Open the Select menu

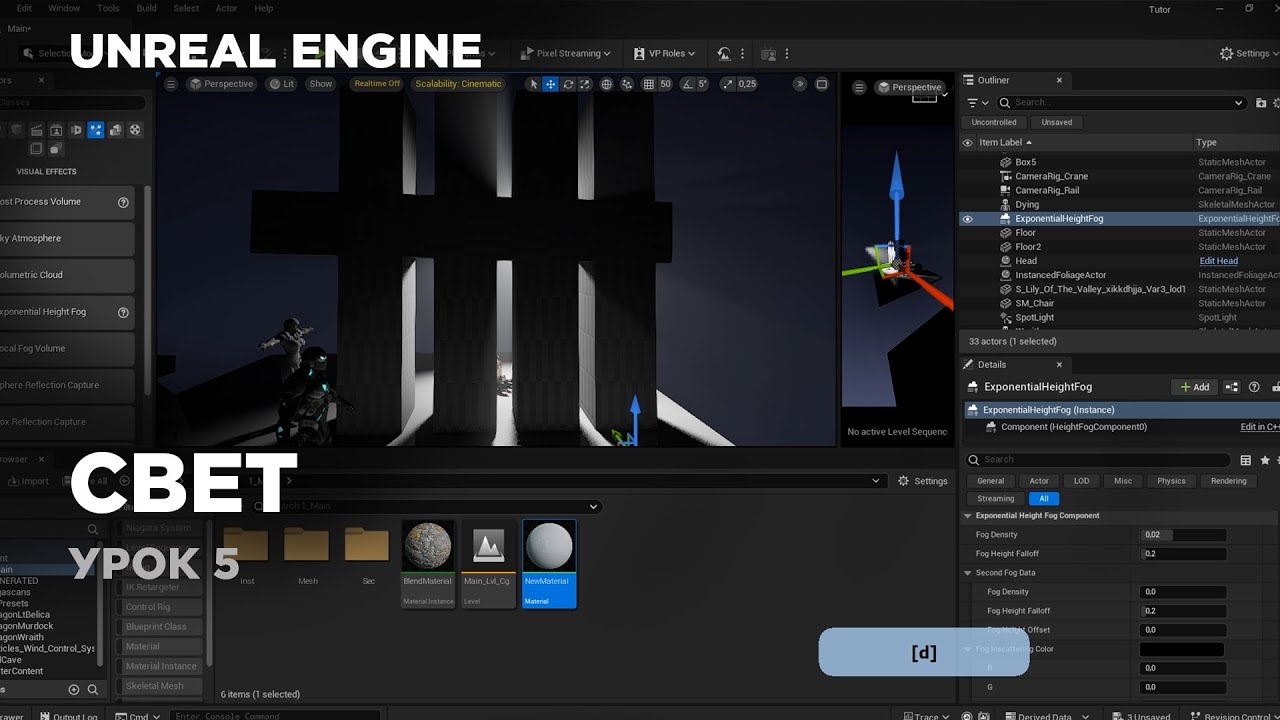coord(187,8)
